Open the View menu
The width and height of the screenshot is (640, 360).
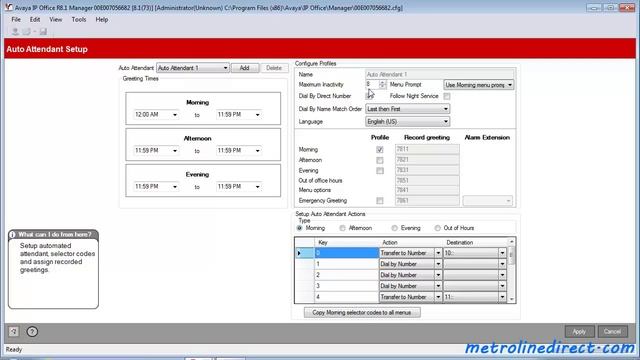(56, 19)
